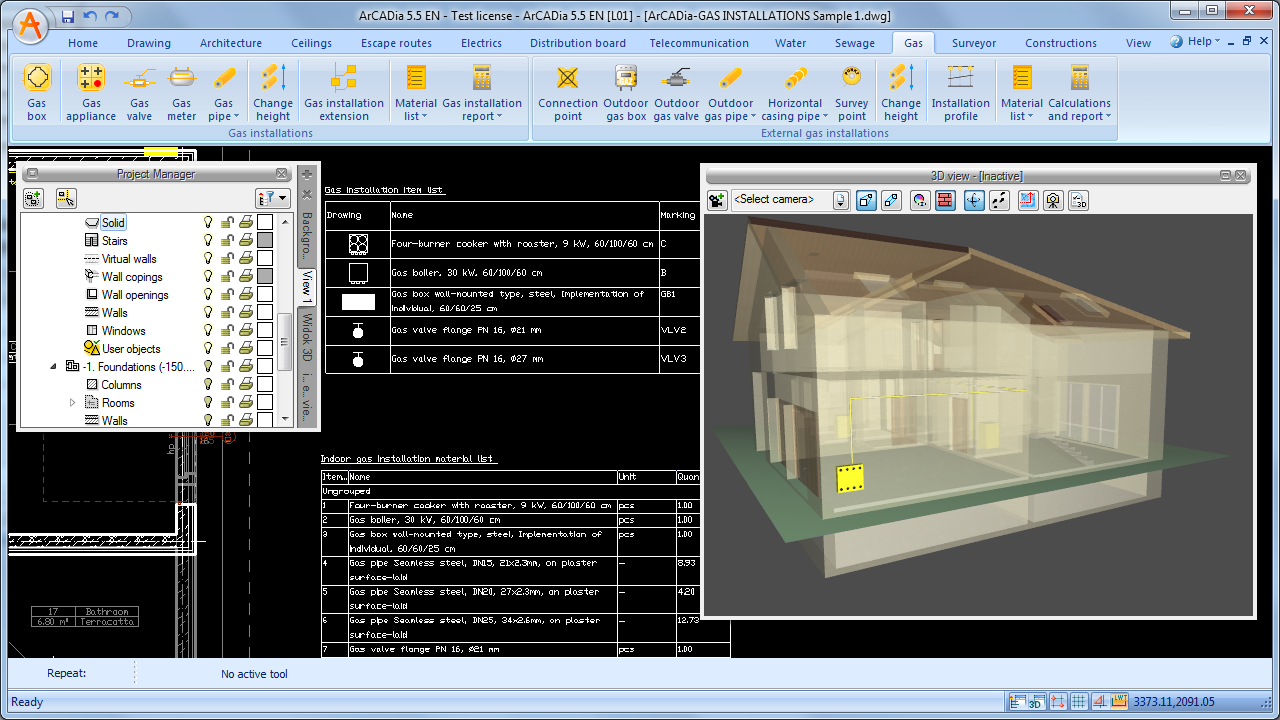
Task: Toggle lock for Windows layer
Action: (227, 331)
